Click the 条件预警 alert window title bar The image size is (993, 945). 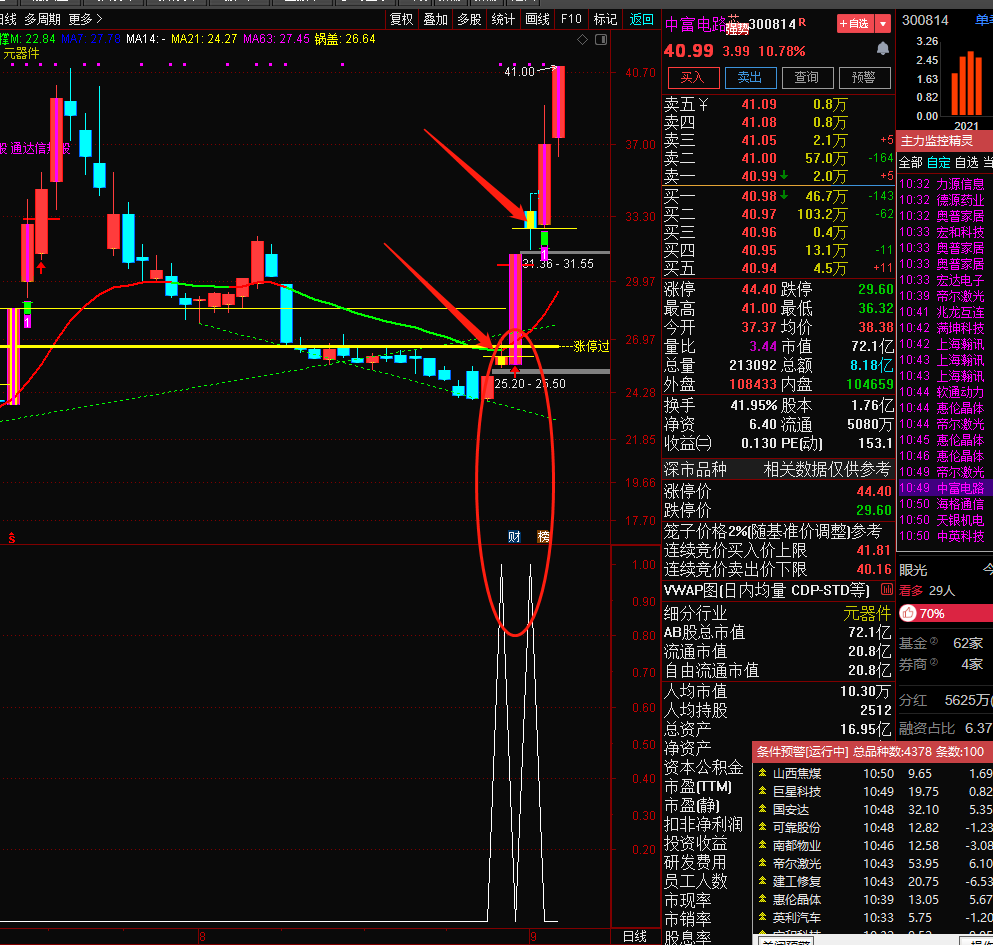point(873,752)
